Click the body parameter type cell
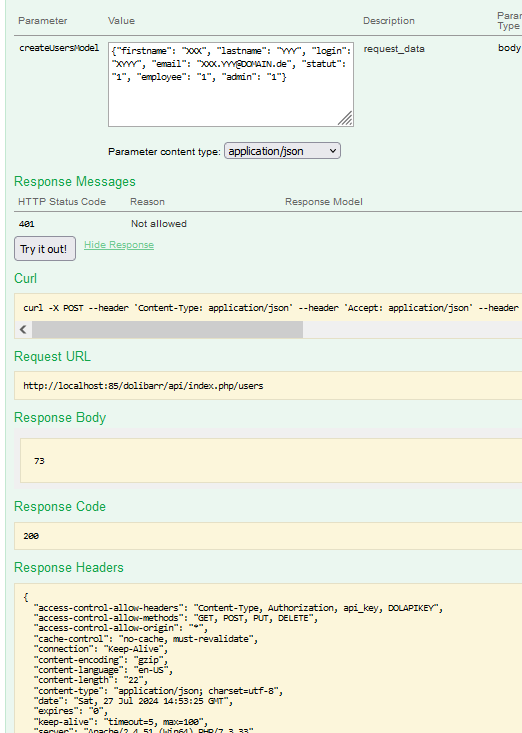The image size is (522, 733). [509, 48]
